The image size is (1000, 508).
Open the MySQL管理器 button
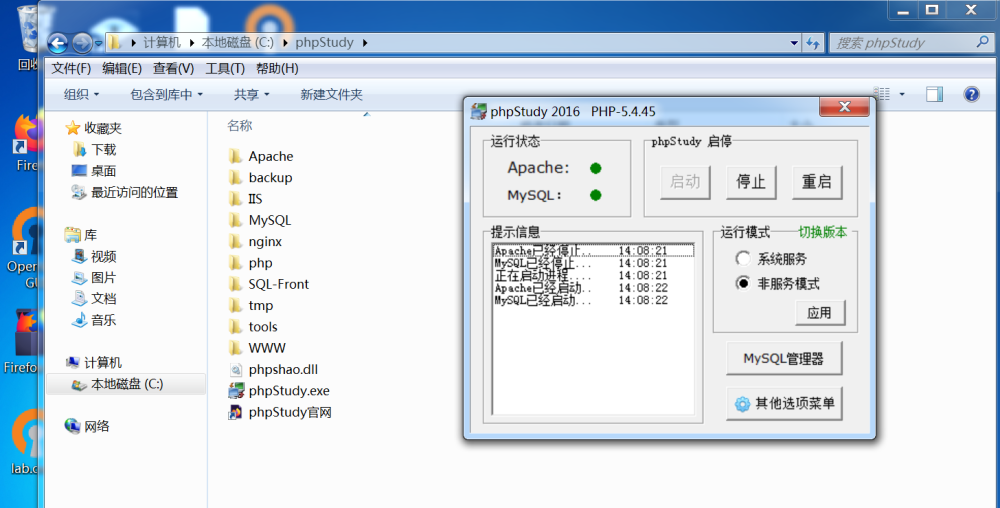(784, 359)
